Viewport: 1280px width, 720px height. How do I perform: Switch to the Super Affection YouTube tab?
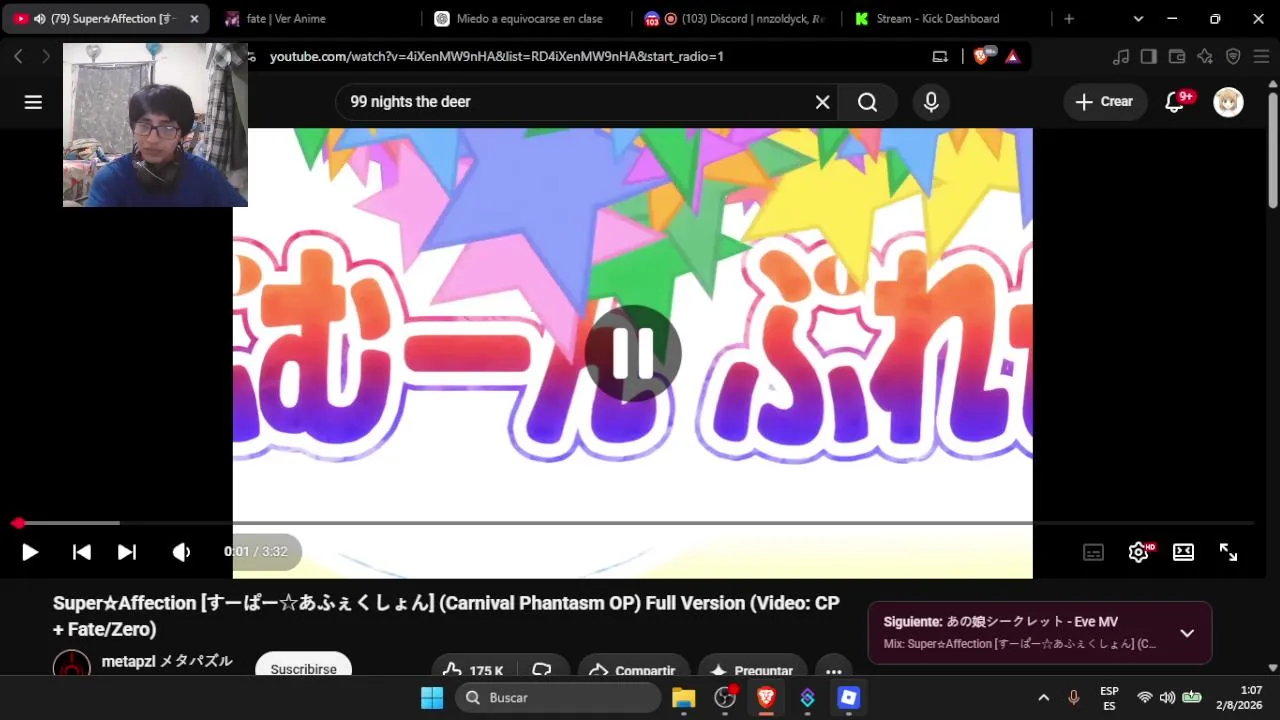[x=104, y=19]
